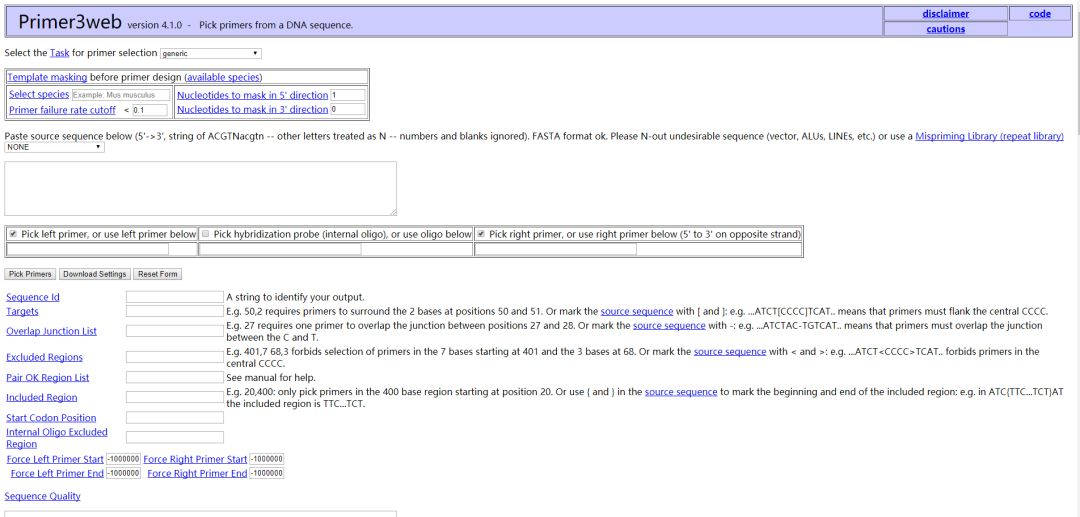The width and height of the screenshot is (1080, 517).
Task: Focus the left primer sequence input
Action: 87,249
